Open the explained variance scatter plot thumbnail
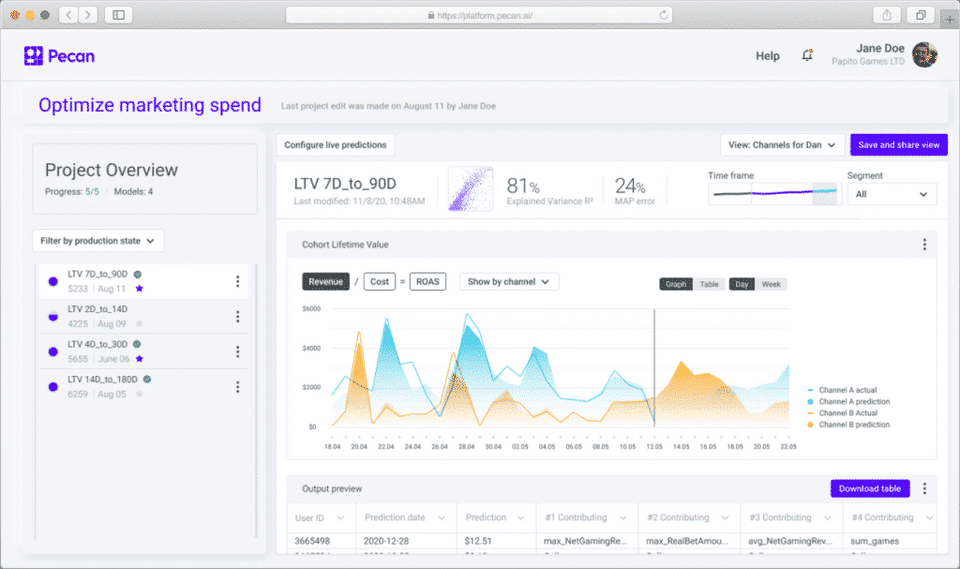This screenshot has height=569, width=960. pos(471,189)
